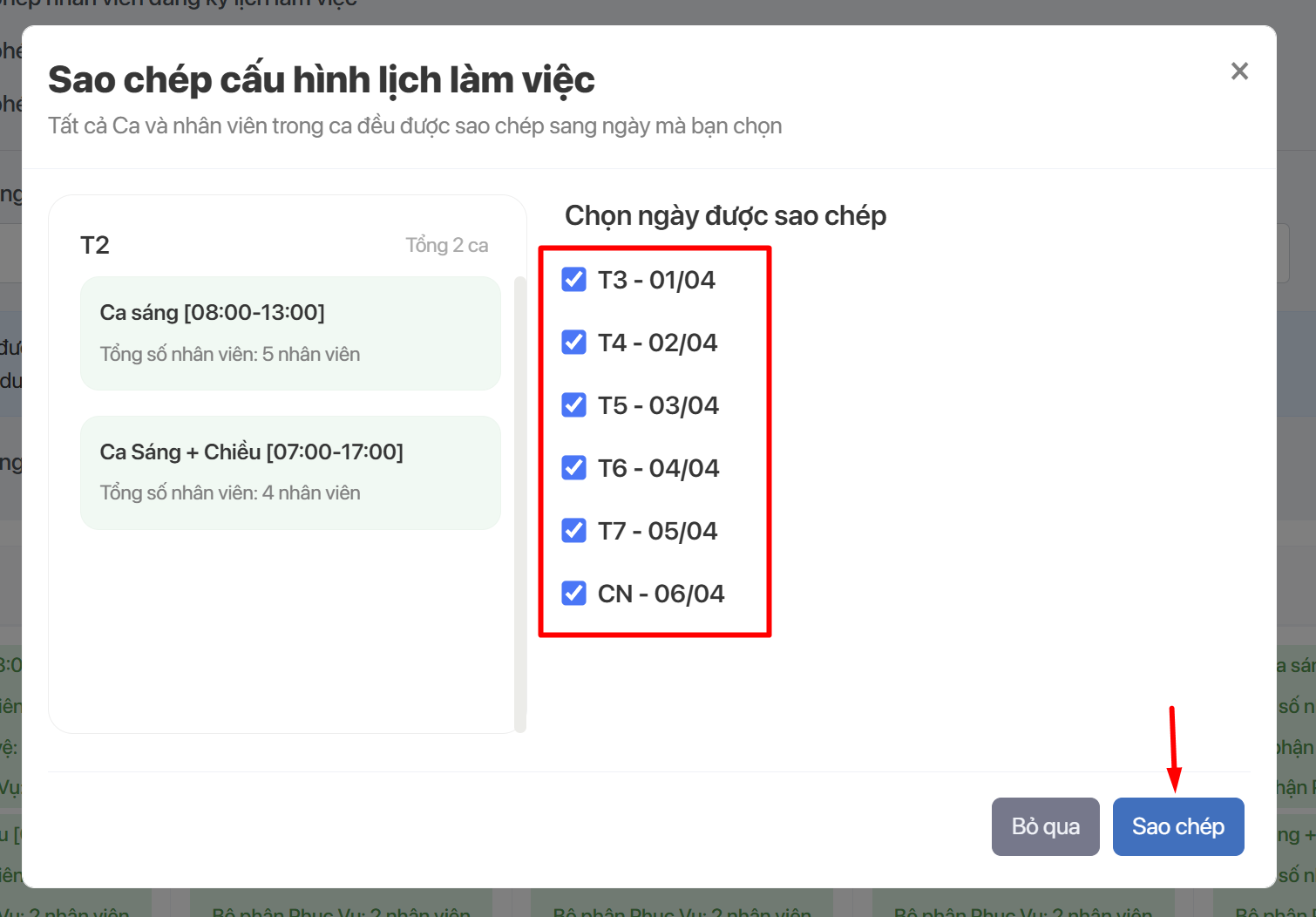Deselect the T5 - 03/04 checkbox
The image size is (1316, 917).
573,405
